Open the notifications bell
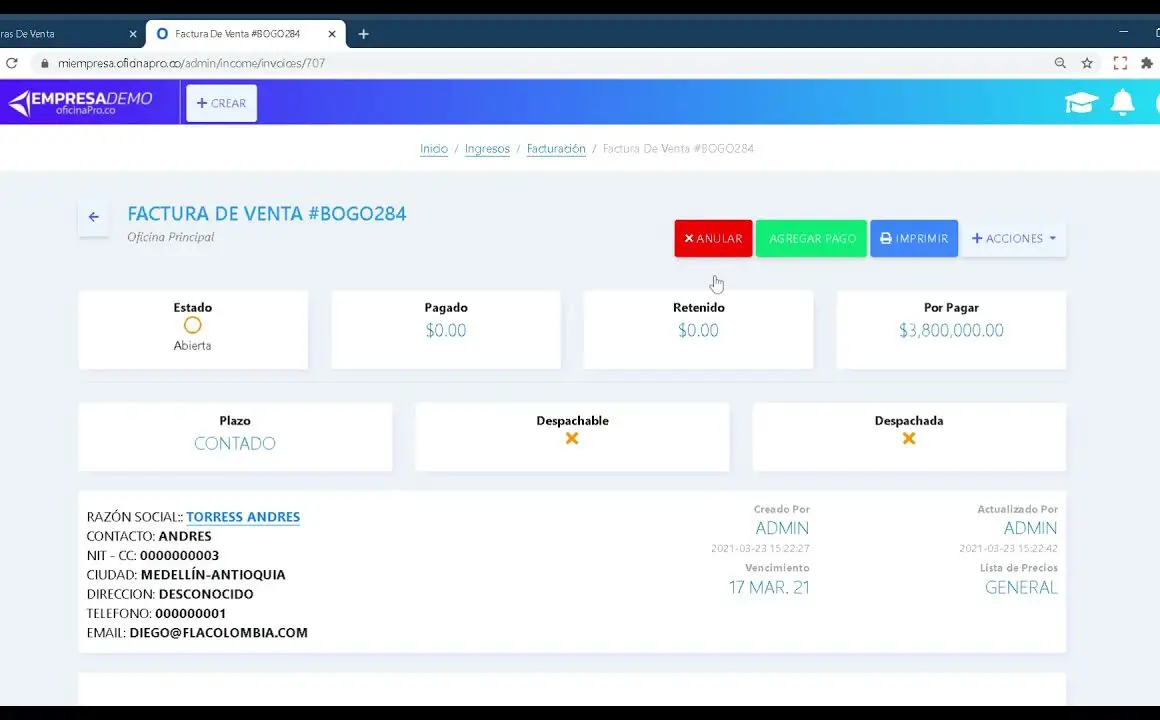 click(x=1123, y=103)
